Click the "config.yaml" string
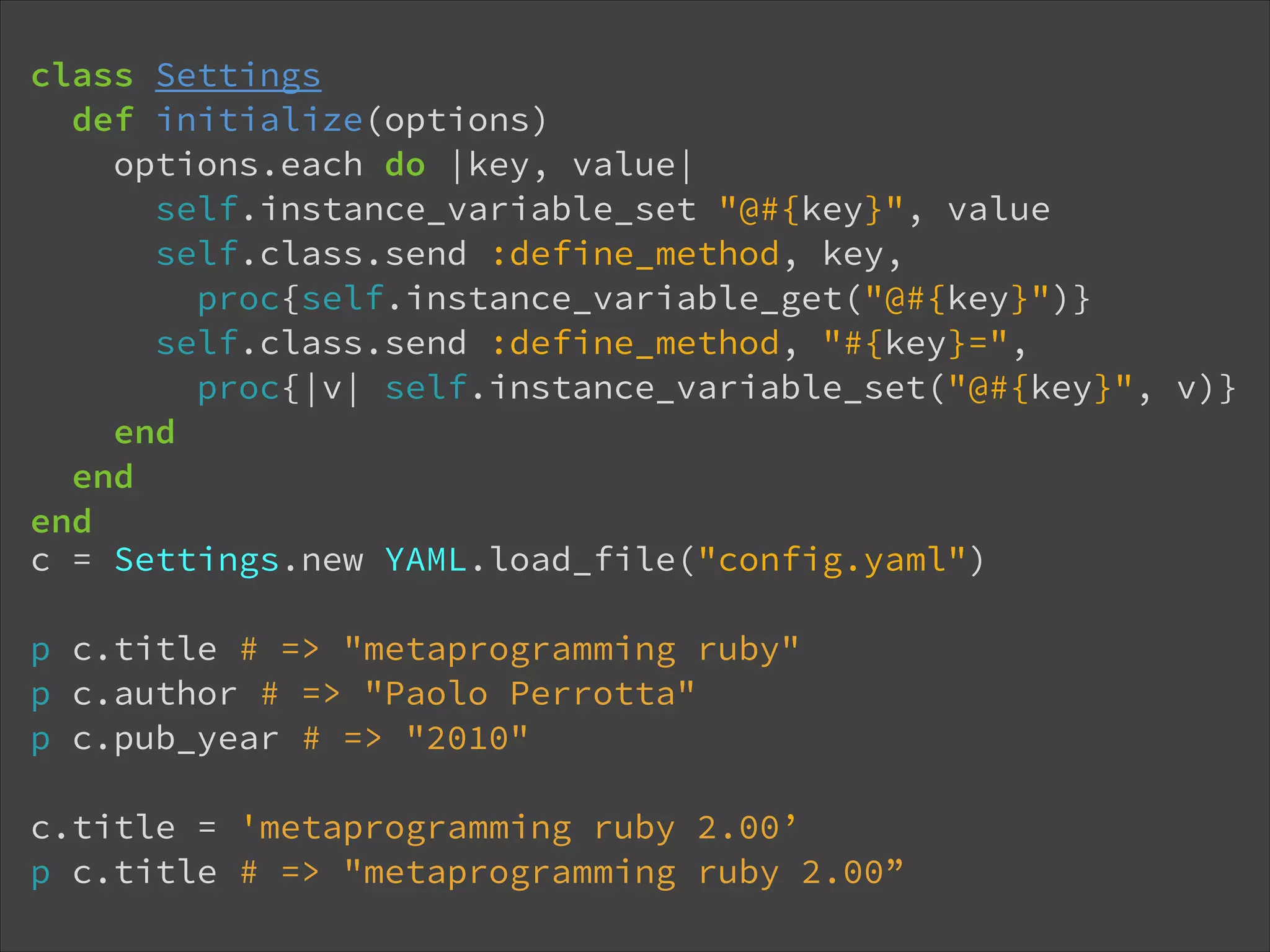Viewport: 1270px width, 952px height. coord(832,560)
